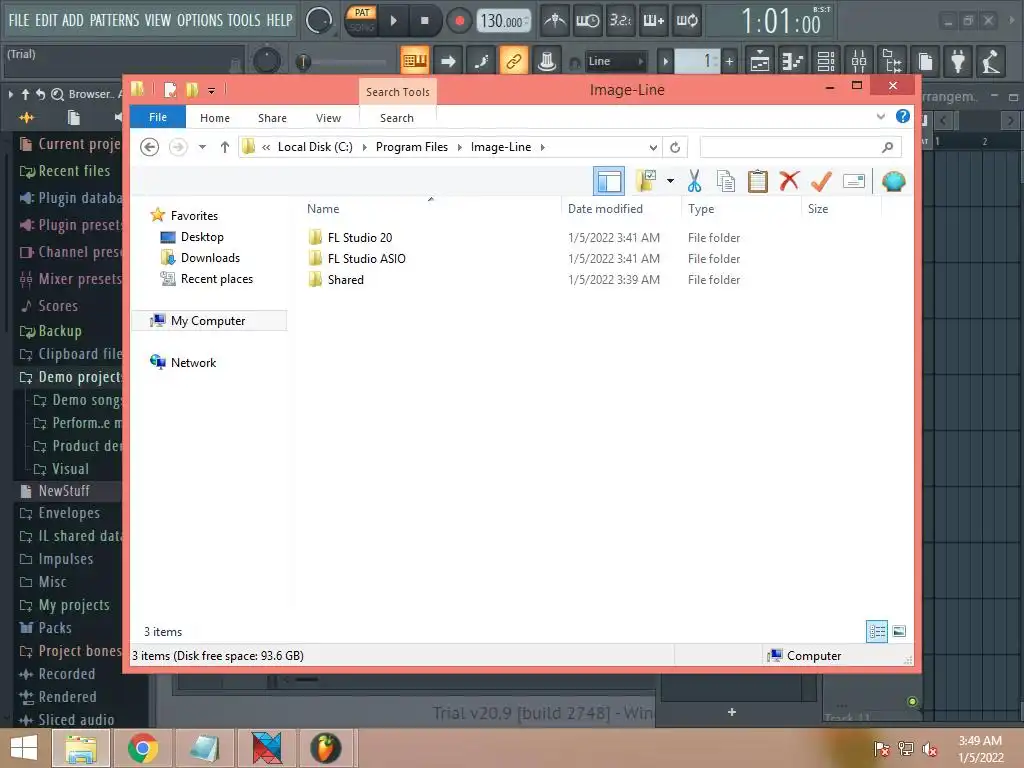
Task: Switch to details view icon at bottom
Action: tap(876, 632)
